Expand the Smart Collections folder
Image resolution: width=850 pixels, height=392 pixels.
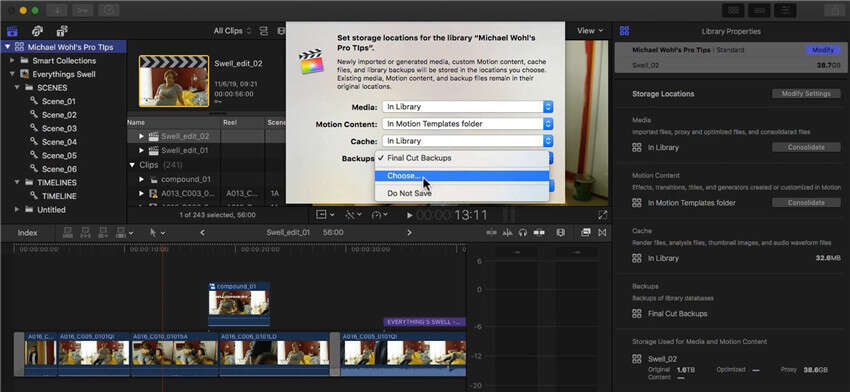click(x=12, y=61)
